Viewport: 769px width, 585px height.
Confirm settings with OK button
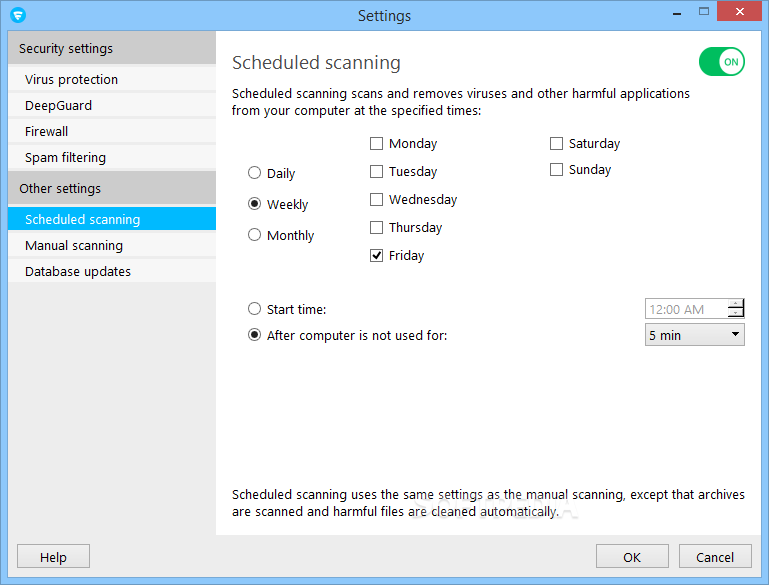(632, 557)
